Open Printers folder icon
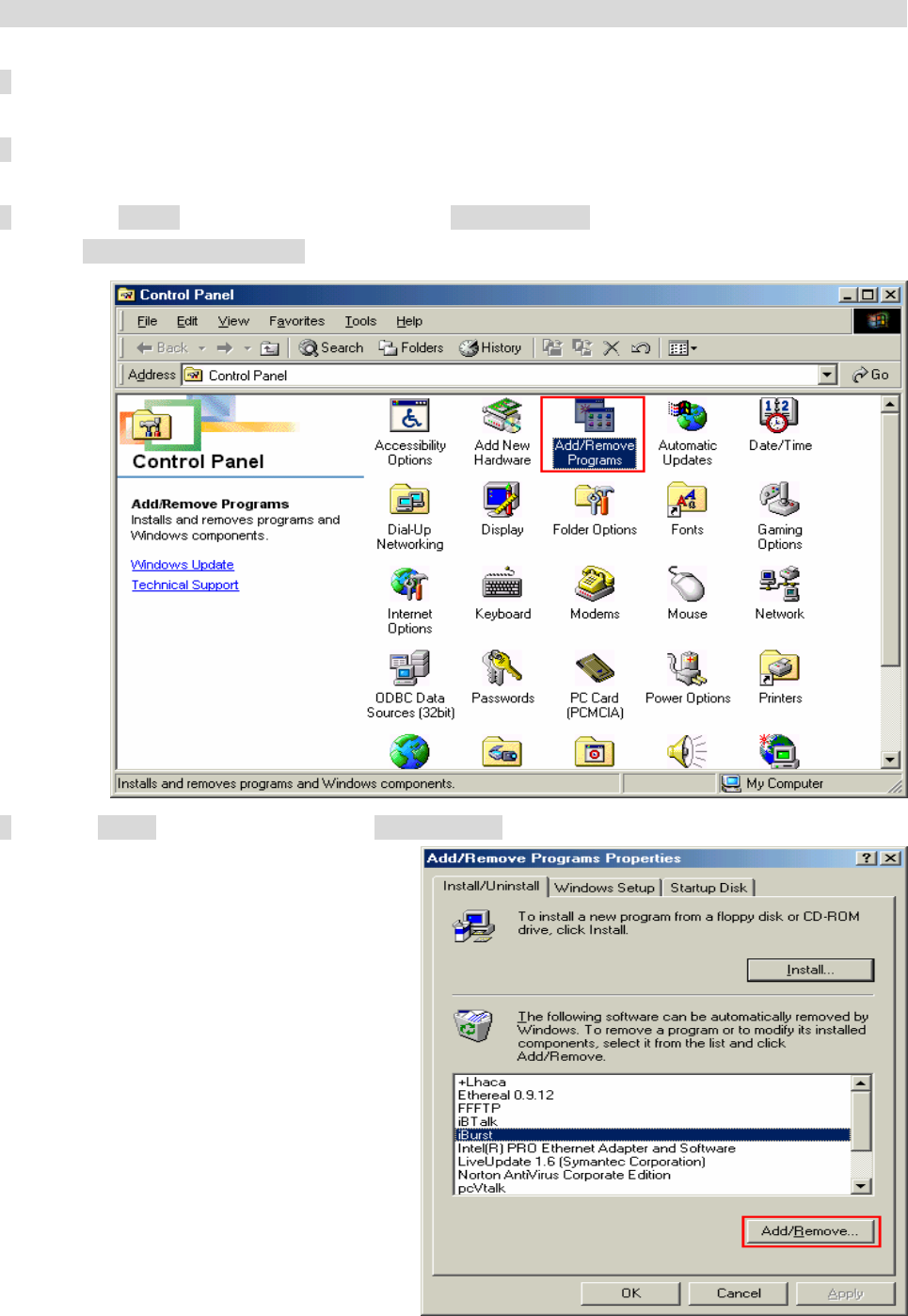 (x=780, y=678)
